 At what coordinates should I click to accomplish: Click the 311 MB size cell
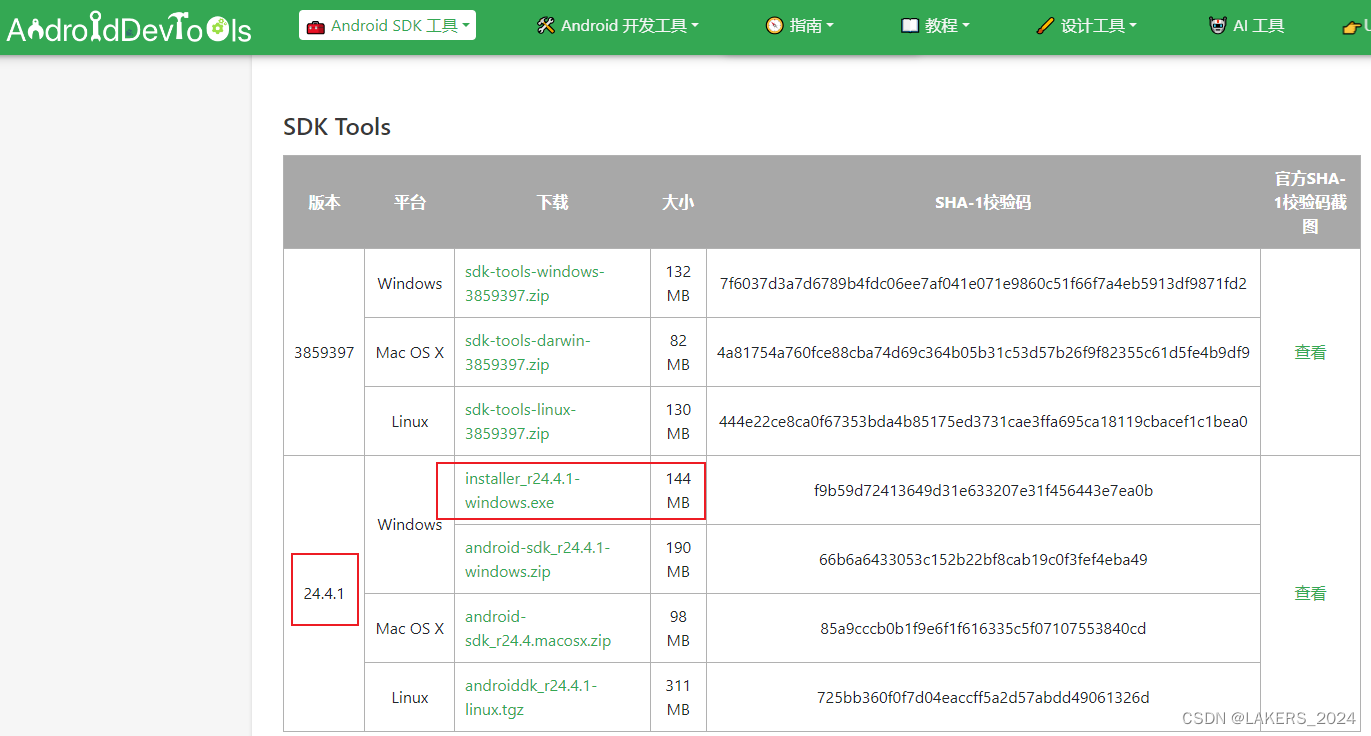tap(678, 698)
